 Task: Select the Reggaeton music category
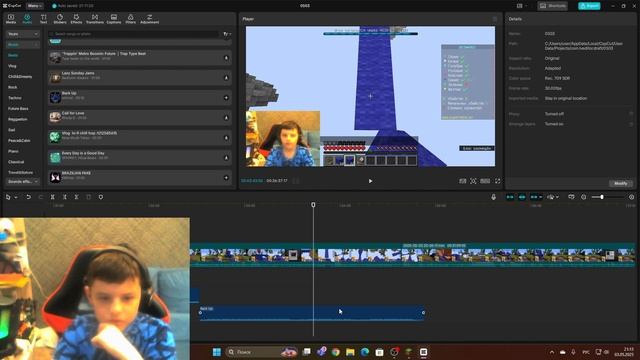[x=18, y=119]
